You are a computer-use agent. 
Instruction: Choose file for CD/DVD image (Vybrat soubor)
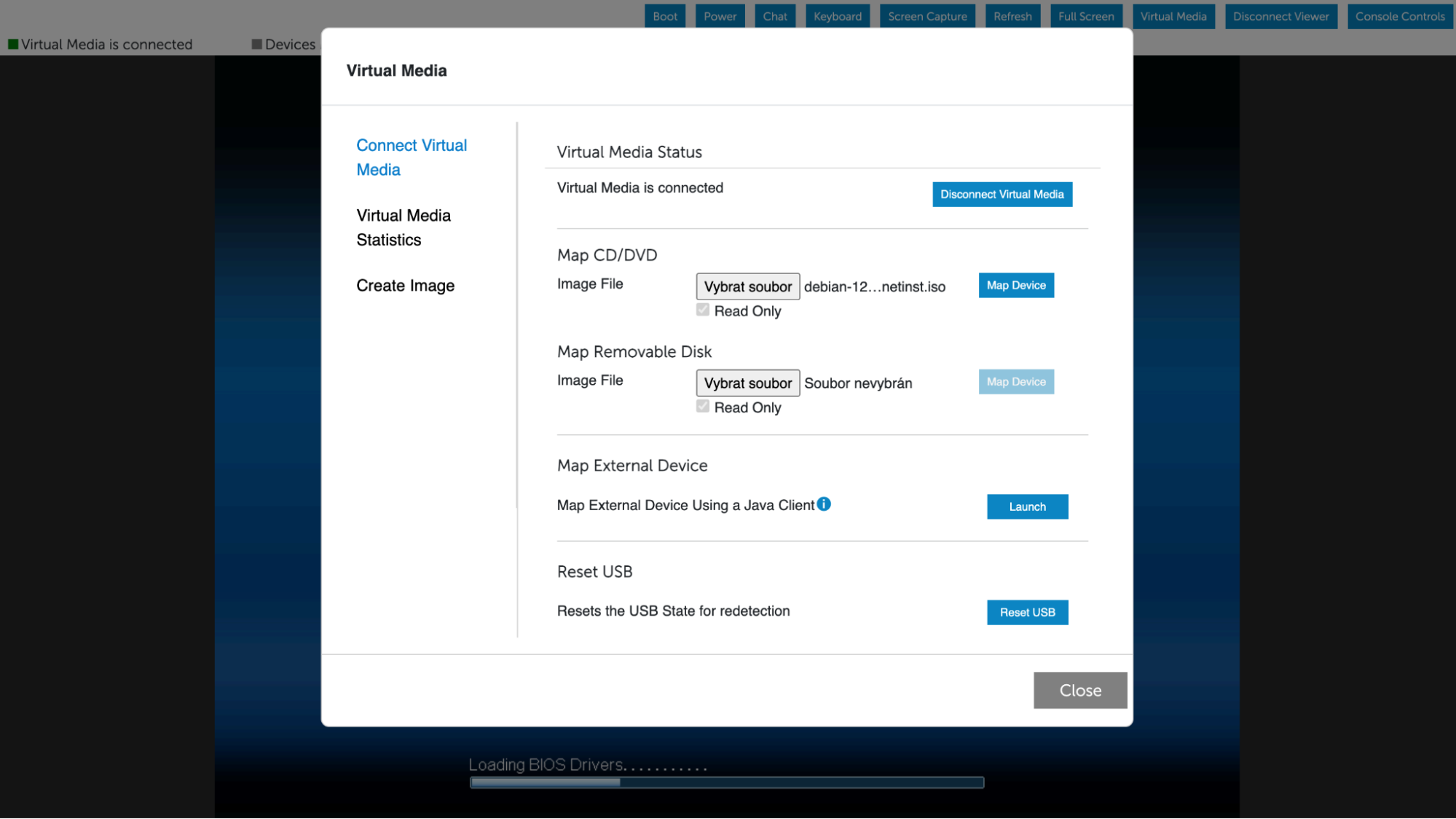(x=747, y=286)
